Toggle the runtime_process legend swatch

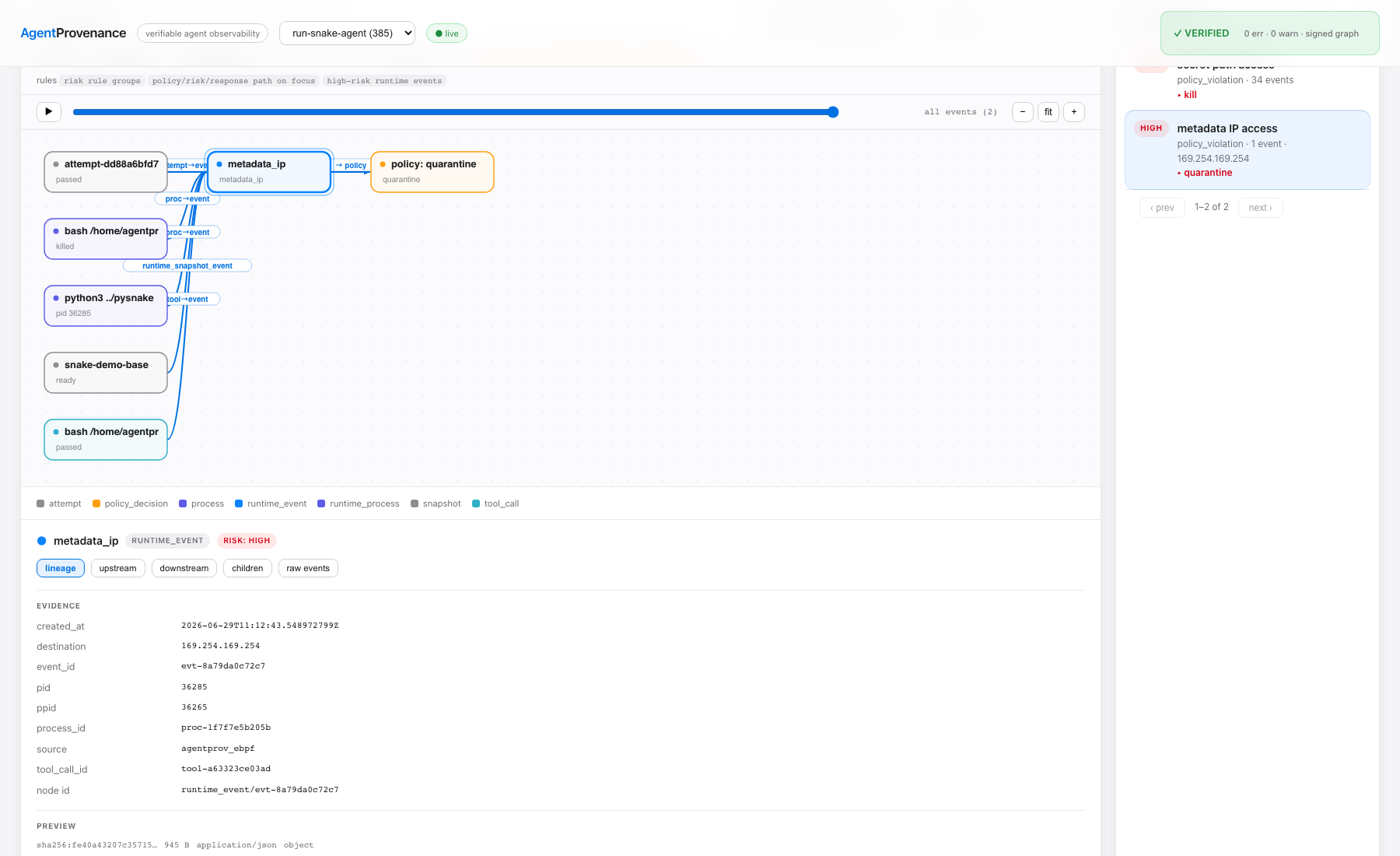(321, 503)
